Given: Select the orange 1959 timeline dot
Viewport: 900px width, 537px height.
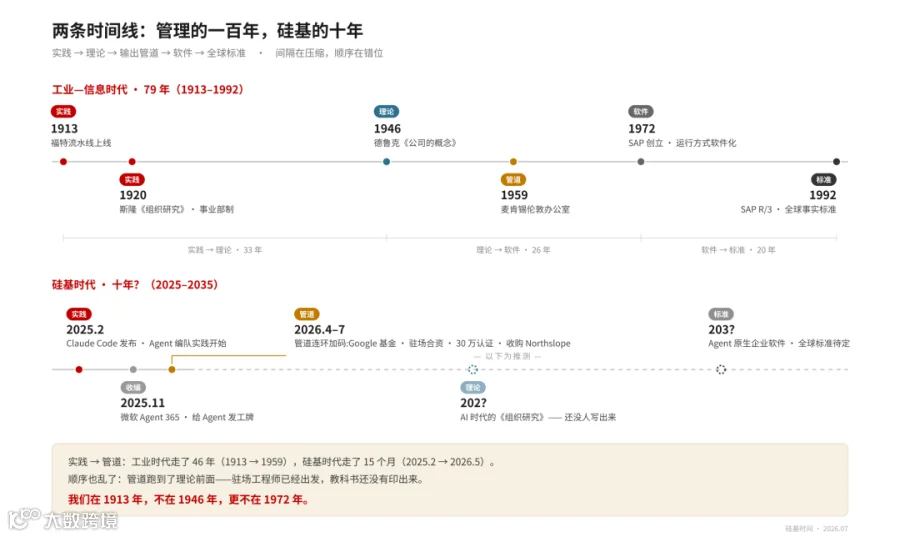Looking at the screenshot, I should (513, 162).
